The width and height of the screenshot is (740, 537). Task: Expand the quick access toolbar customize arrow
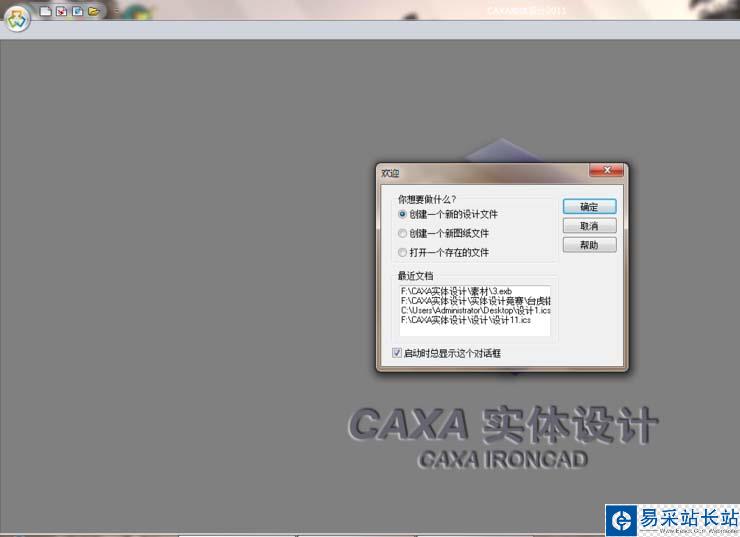[116, 11]
